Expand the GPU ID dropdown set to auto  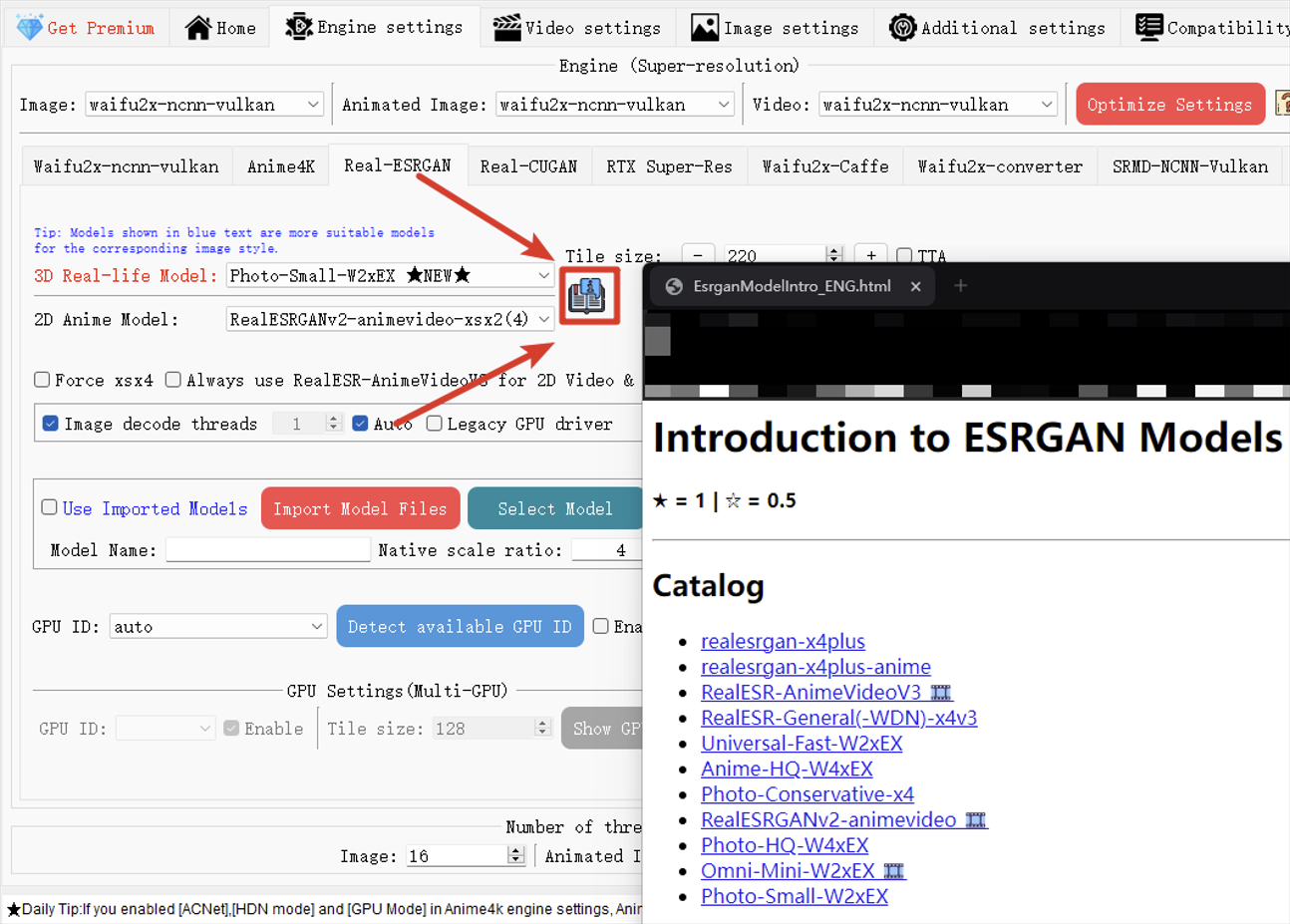point(218,627)
